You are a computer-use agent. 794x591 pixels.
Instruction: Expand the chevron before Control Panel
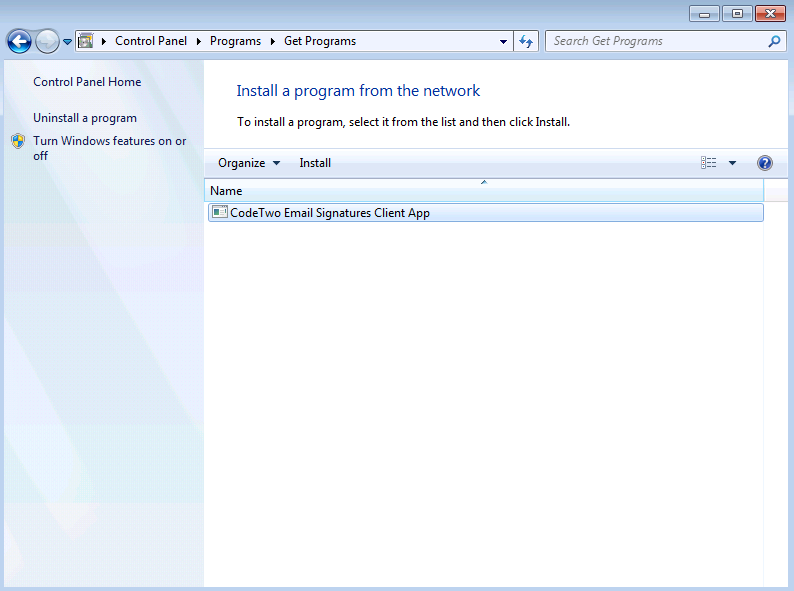104,41
